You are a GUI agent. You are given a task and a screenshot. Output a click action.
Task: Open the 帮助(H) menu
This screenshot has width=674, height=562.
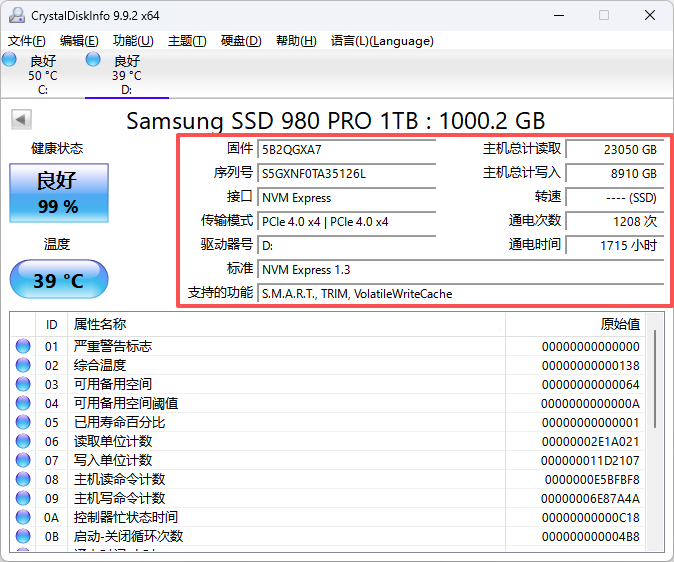(x=296, y=41)
